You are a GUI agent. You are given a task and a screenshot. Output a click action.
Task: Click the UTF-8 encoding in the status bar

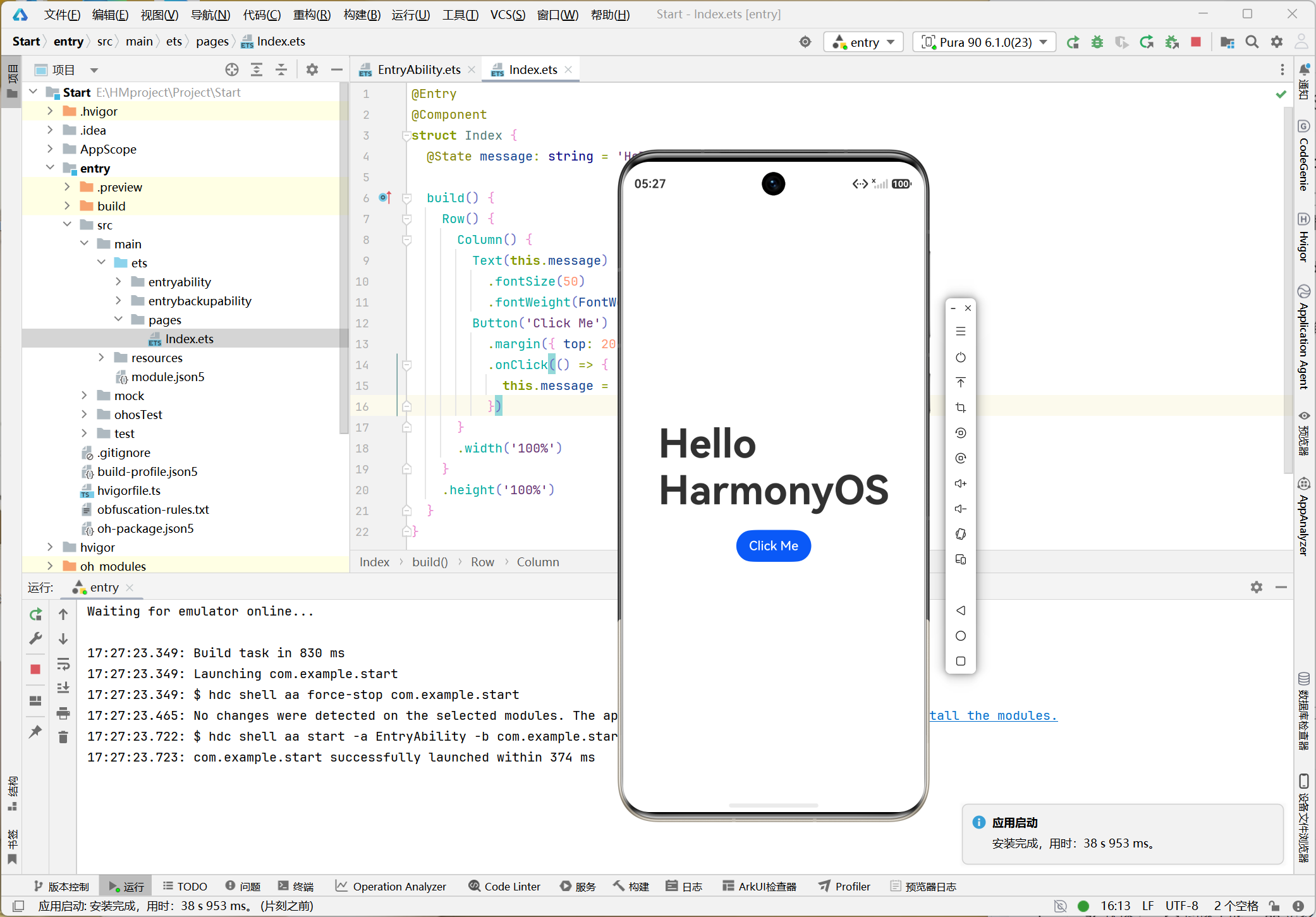point(1181,906)
